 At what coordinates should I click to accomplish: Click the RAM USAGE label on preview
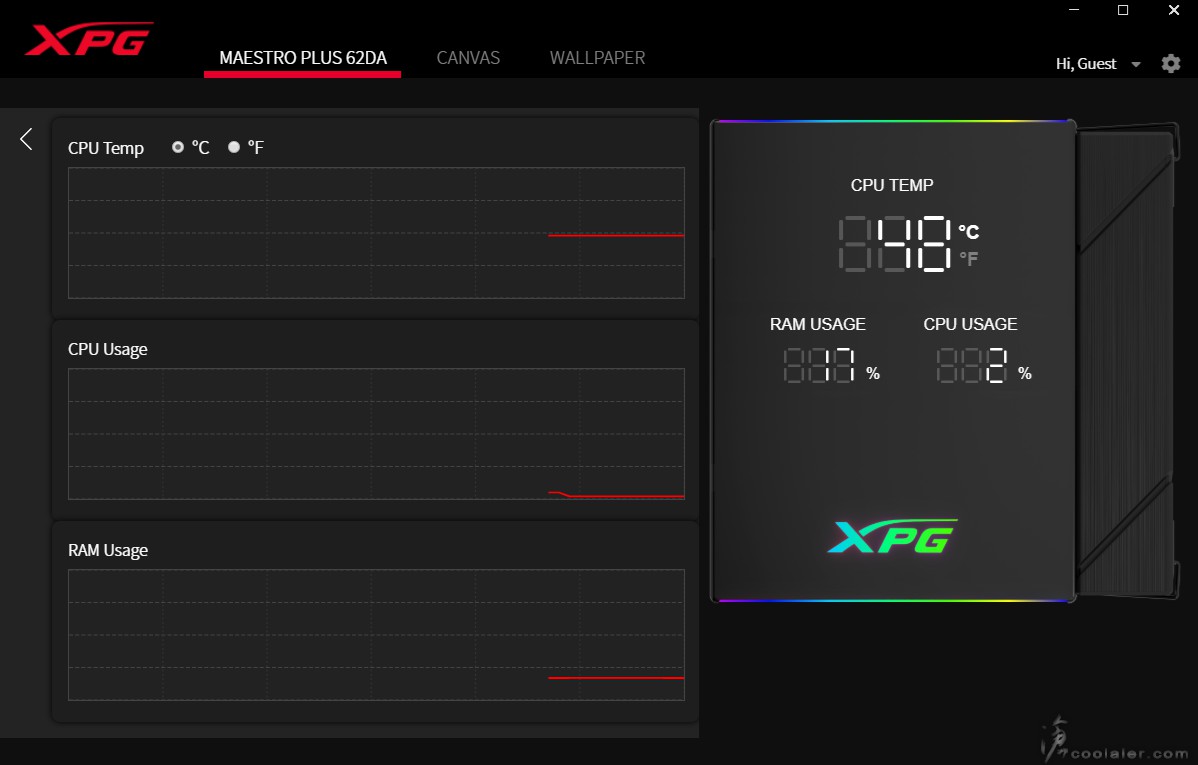tap(818, 324)
